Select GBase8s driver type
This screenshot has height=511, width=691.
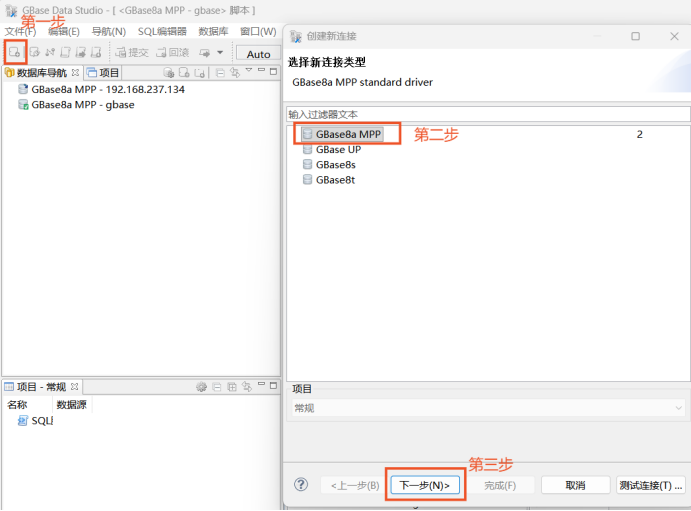329,165
